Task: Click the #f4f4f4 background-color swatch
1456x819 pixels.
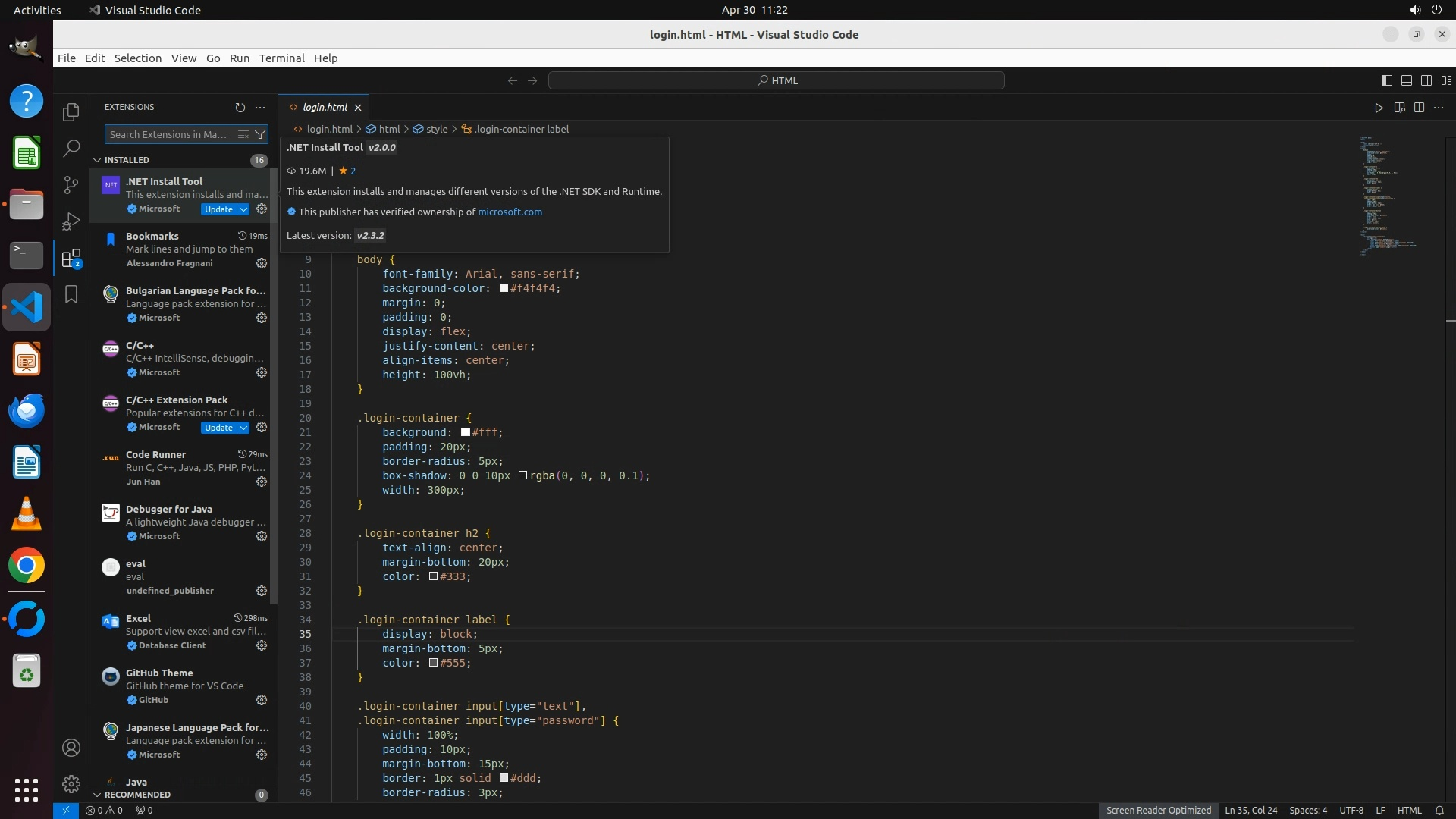Action: (x=504, y=288)
